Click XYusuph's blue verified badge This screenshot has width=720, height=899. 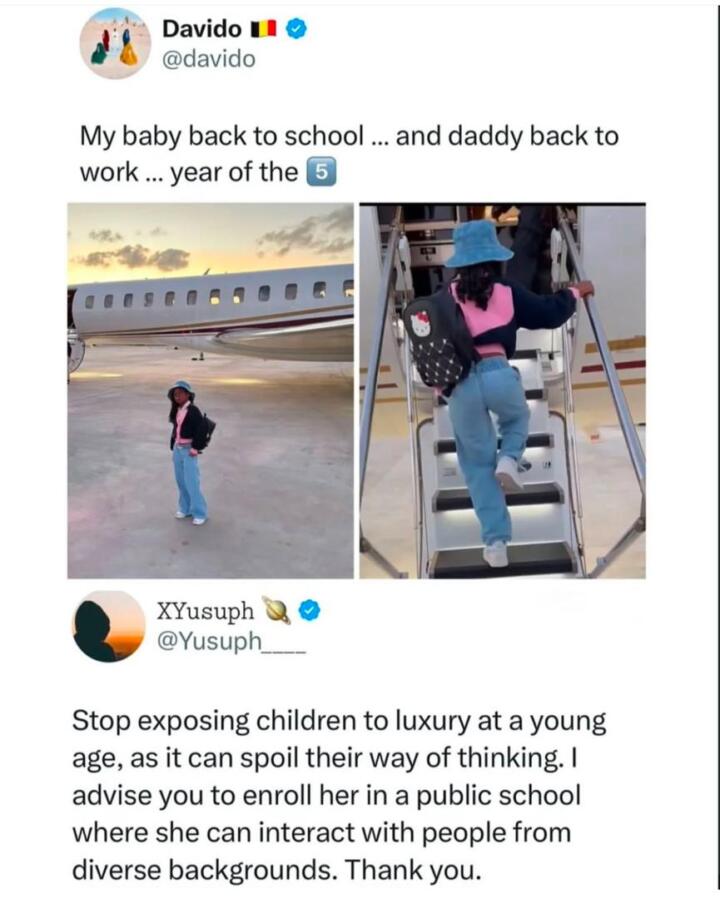(310, 612)
